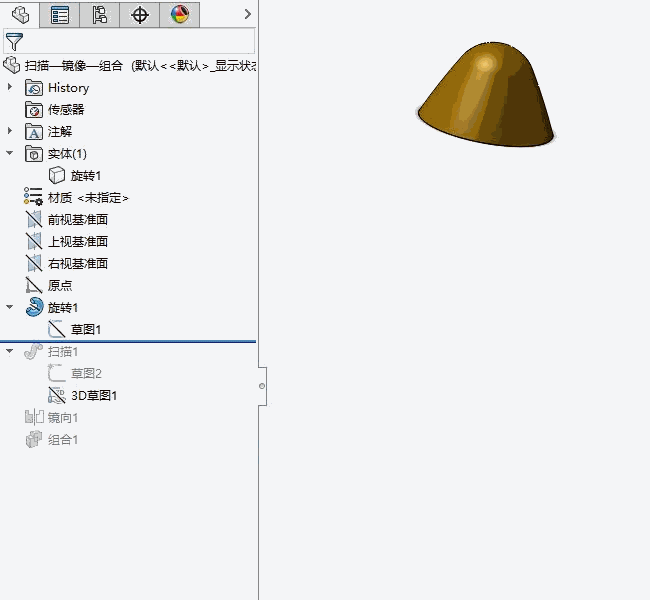
Task: Select the 旋转1 revolve feature label
Action: click(63, 308)
